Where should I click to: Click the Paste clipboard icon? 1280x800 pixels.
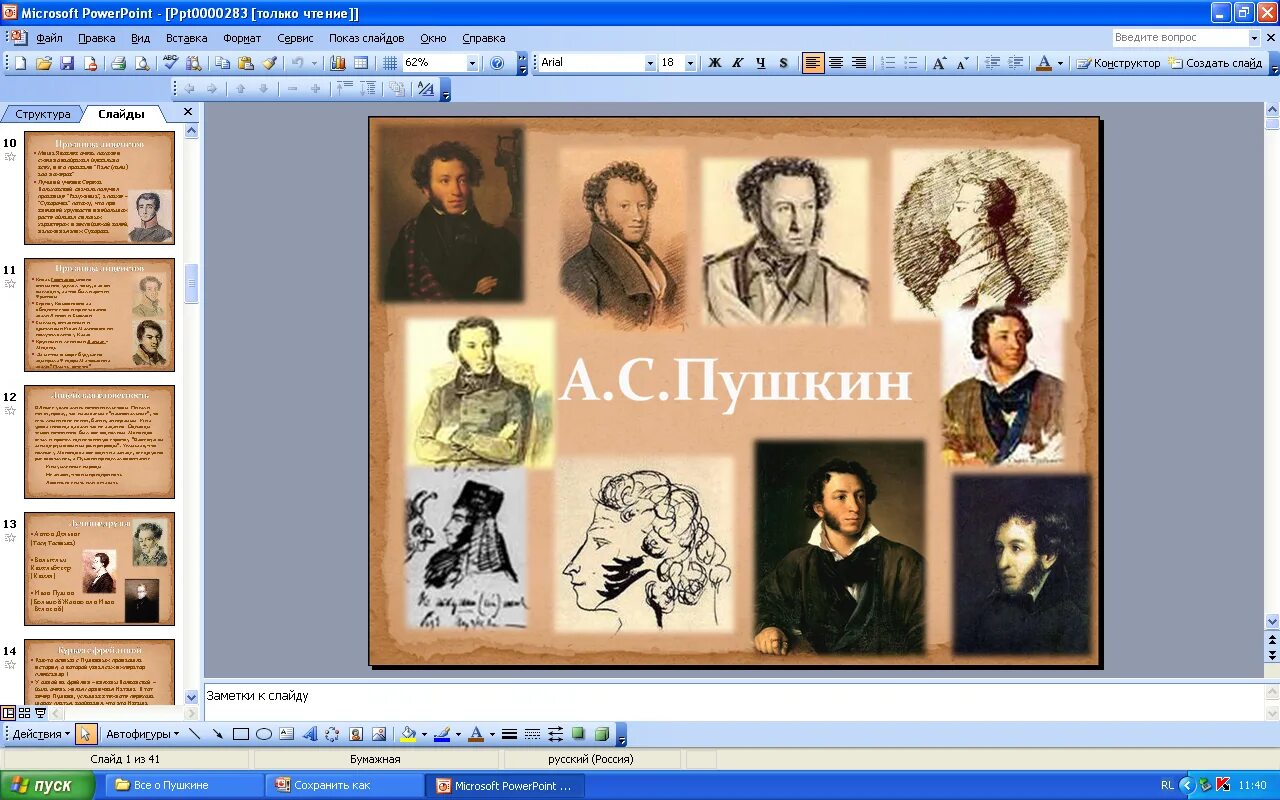click(246, 63)
